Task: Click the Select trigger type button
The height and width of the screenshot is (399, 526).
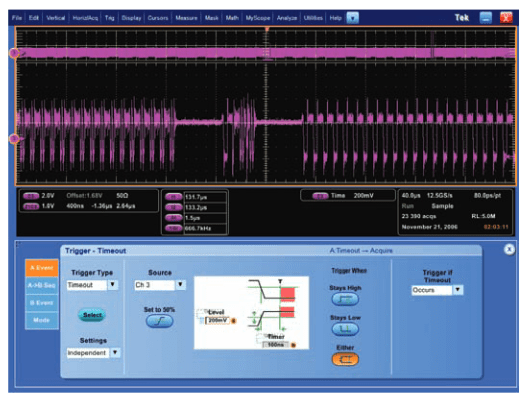Action: 92,315
